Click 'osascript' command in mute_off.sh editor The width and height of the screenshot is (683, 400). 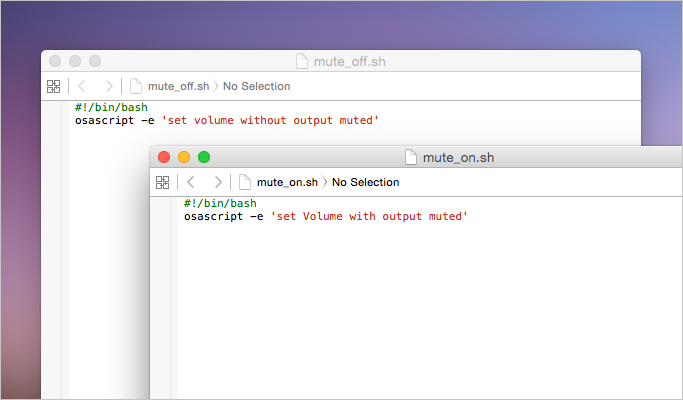[x=105, y=121]
